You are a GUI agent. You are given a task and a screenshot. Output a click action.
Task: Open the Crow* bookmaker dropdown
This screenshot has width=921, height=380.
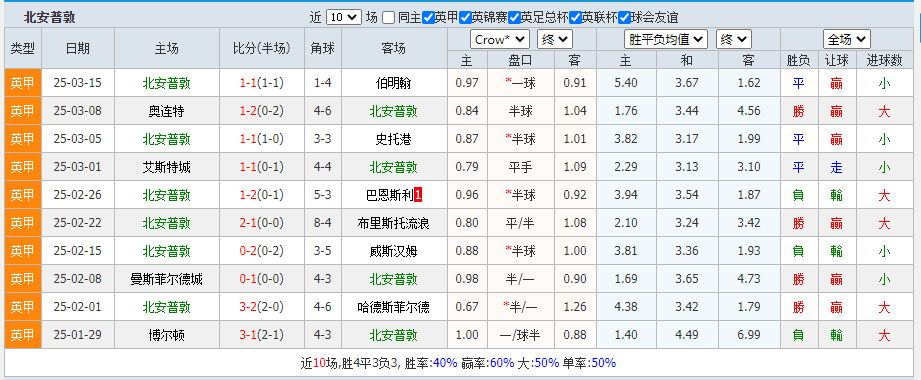click(x=500, y=39)
